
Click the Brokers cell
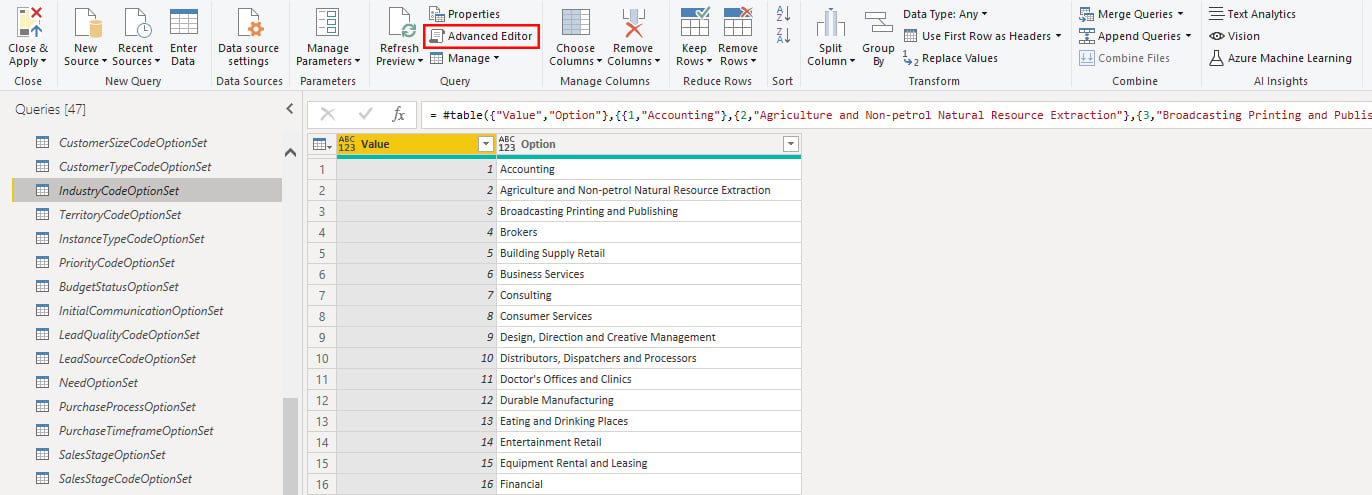[648, 232]
